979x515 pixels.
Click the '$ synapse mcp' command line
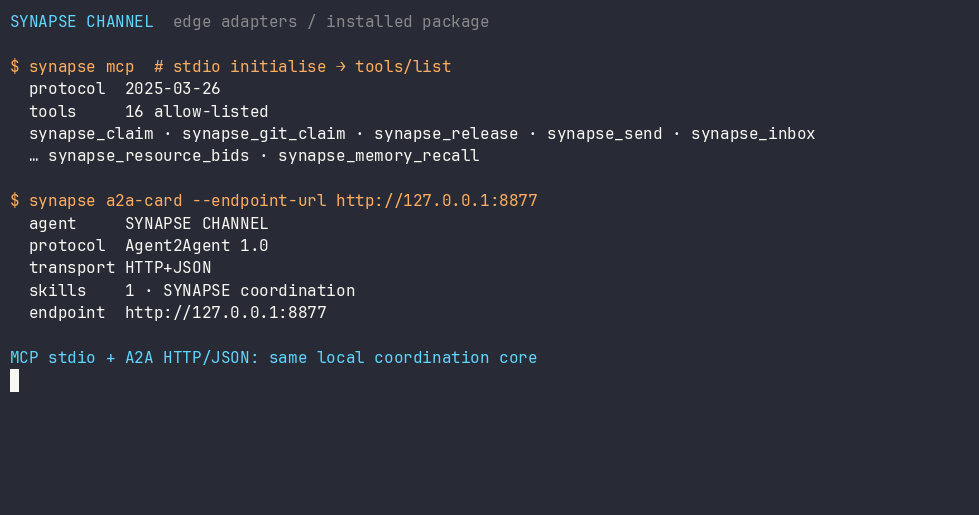pos(230,67)
